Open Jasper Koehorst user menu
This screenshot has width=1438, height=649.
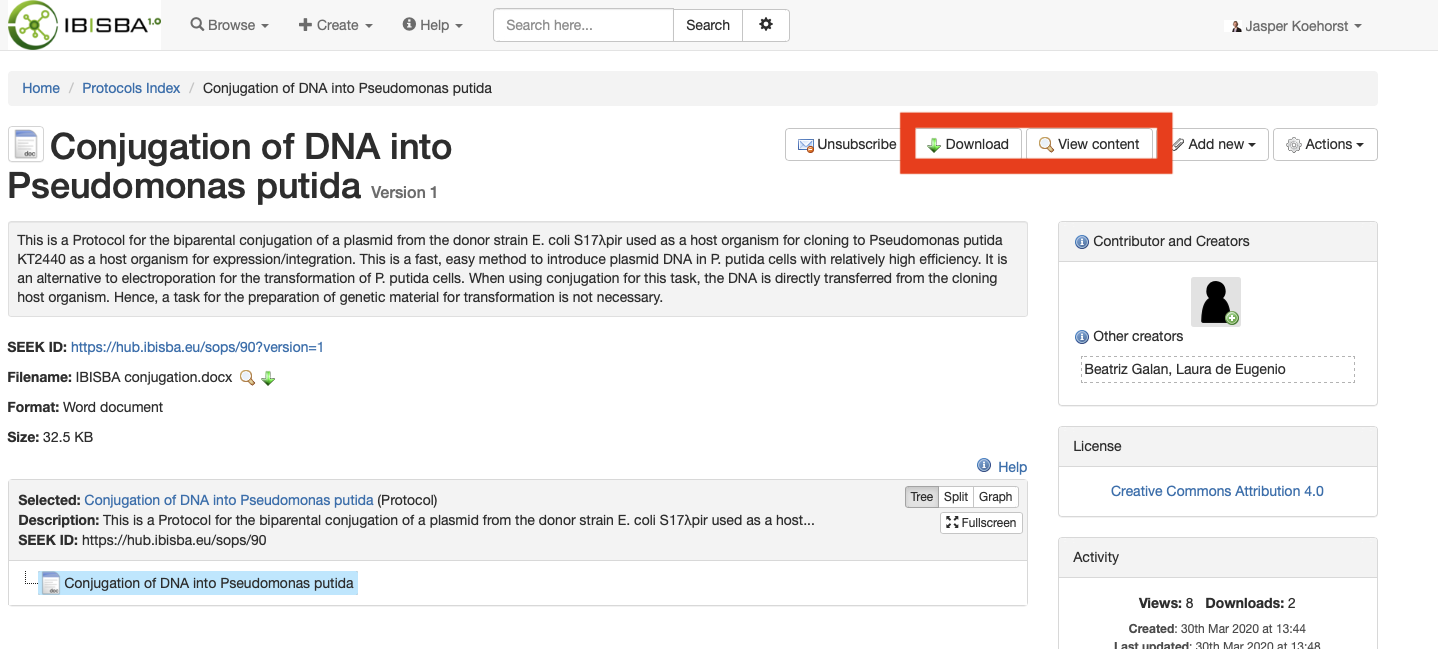pos(1296,26)
